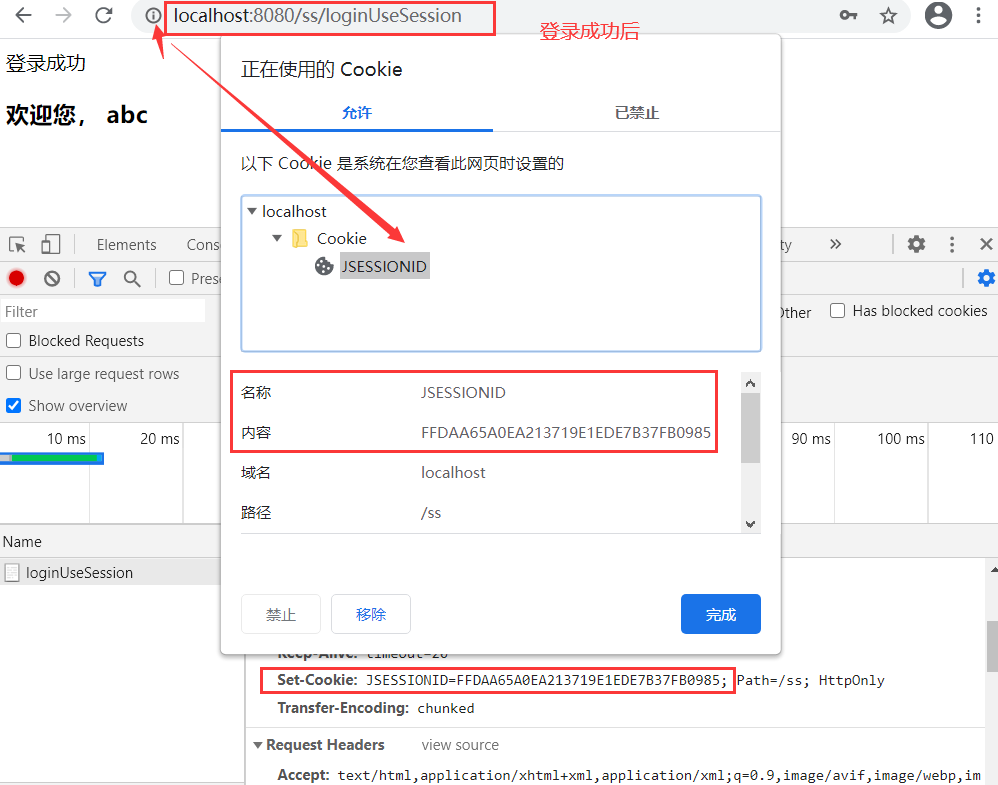Click the 完成 button to finish
The image size is (998, 785).
[720, 614]
